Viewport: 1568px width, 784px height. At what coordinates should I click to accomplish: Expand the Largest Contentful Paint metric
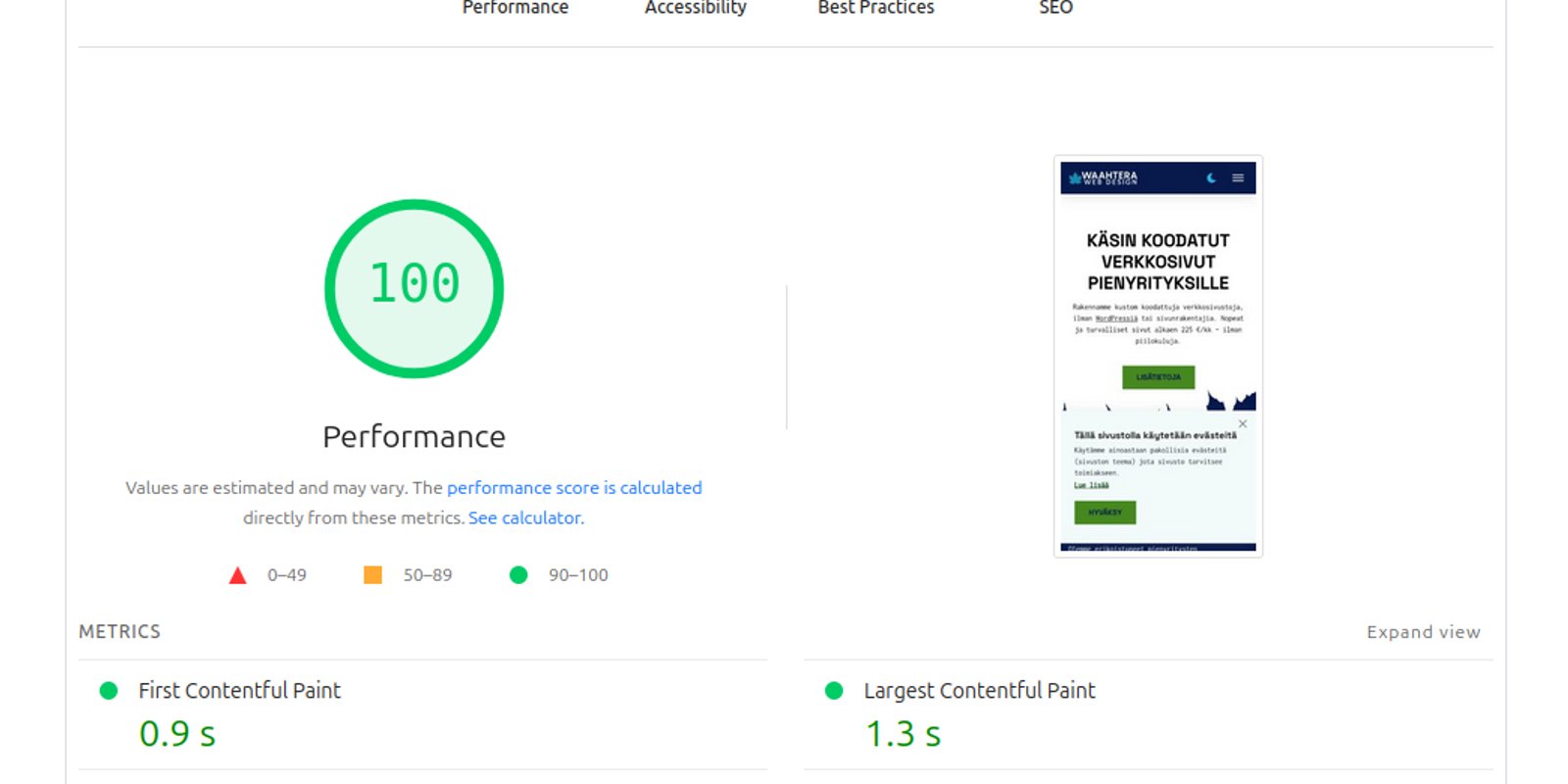979,691
